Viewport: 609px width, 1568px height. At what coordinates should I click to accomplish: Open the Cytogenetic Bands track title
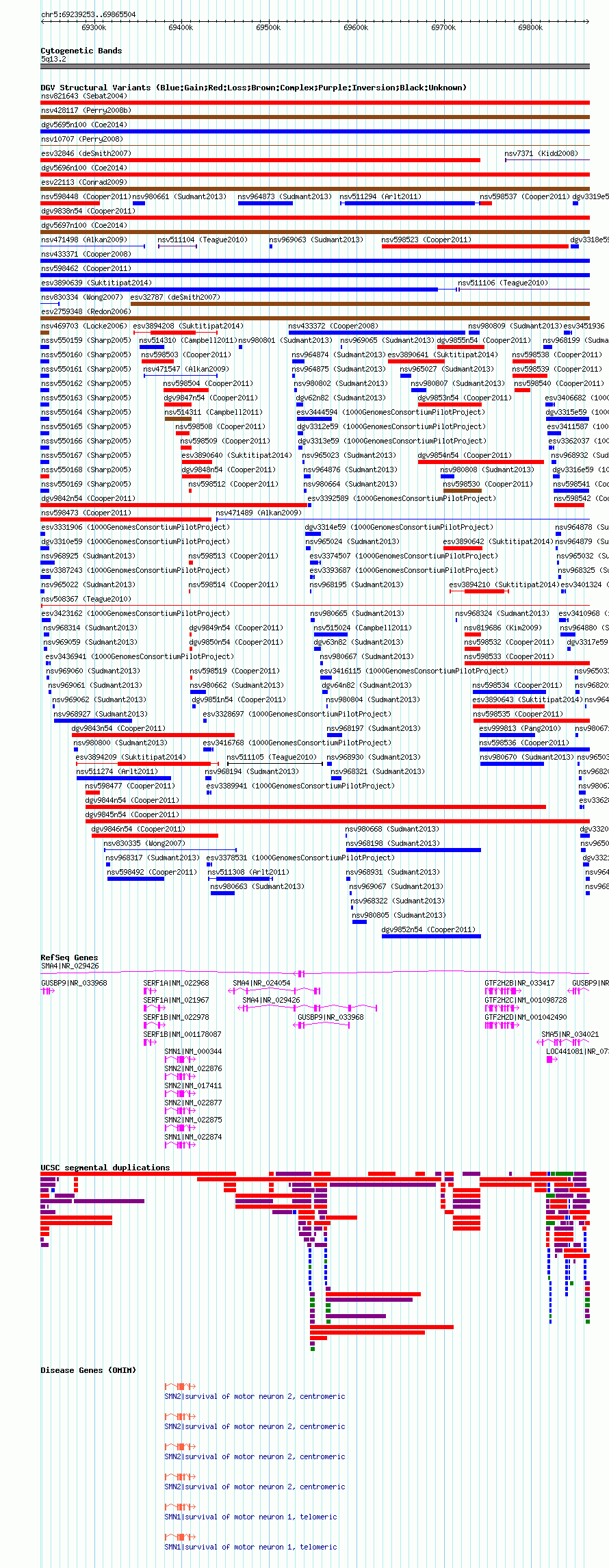(81, 51)
